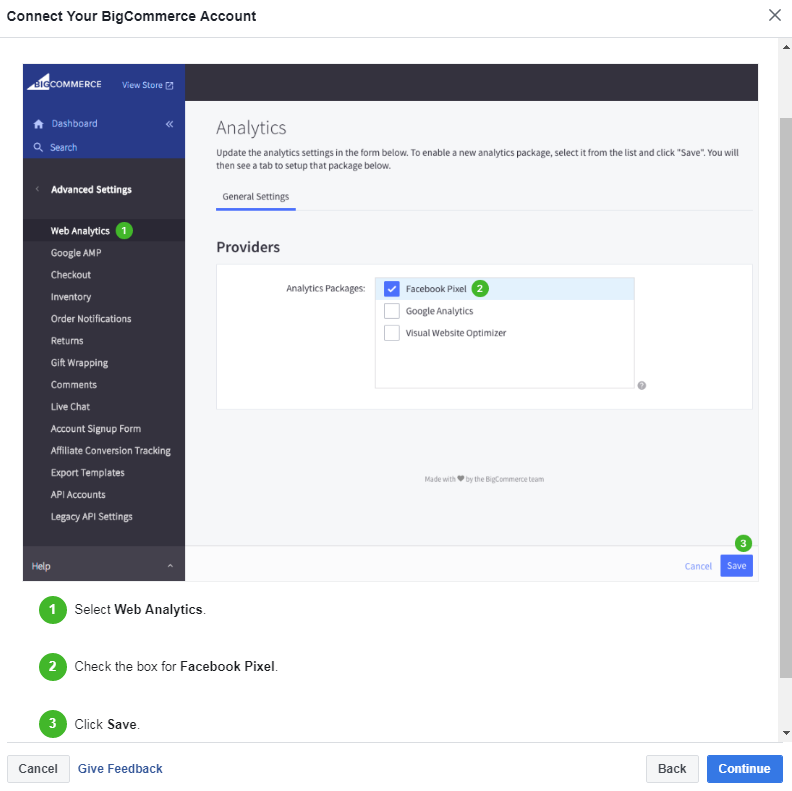Image resolution: width=792 pixels, height=791 pixels.
Task: Click the "Made with by the BigCommerce team" footer
Action: (484, 479)
